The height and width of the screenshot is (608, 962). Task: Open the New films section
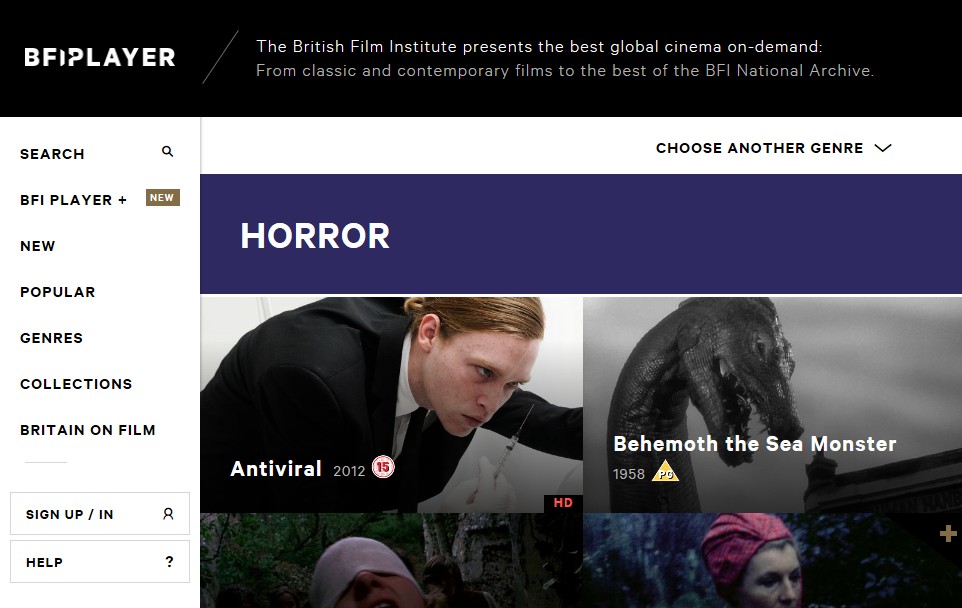37,246
